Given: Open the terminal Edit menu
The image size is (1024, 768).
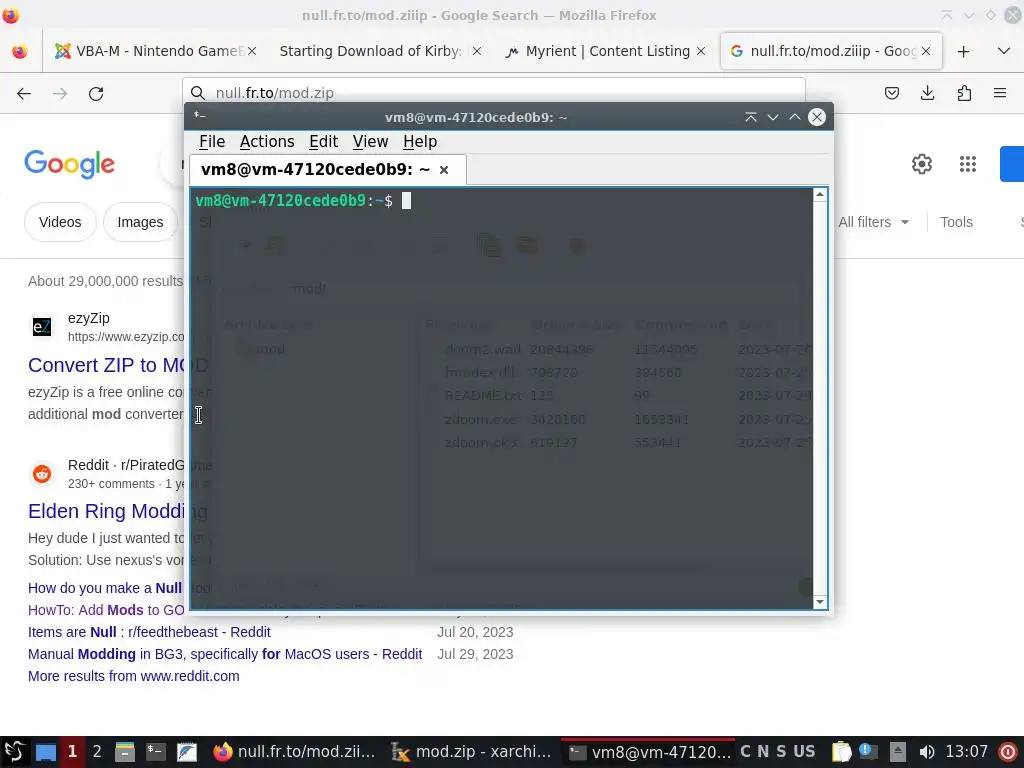Looking at the screenshot, I should 323,142.
